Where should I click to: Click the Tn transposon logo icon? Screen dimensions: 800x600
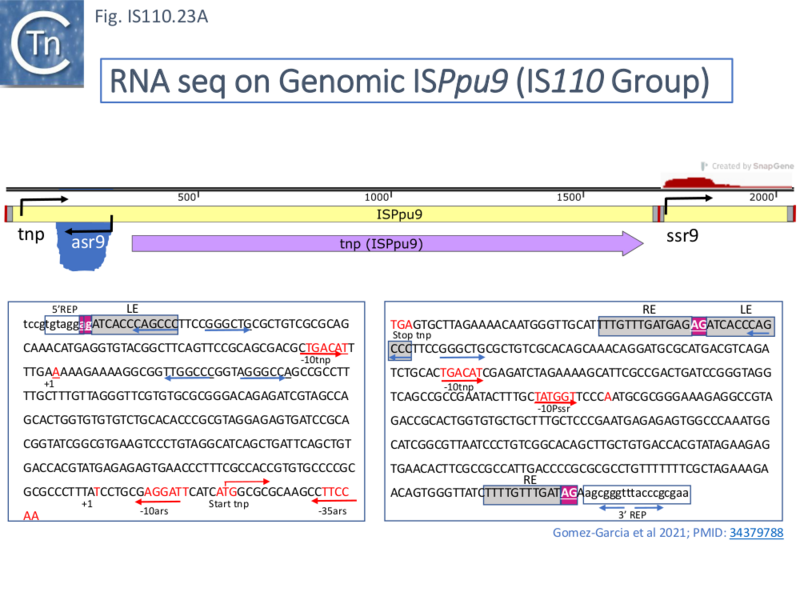coord(40,43)
